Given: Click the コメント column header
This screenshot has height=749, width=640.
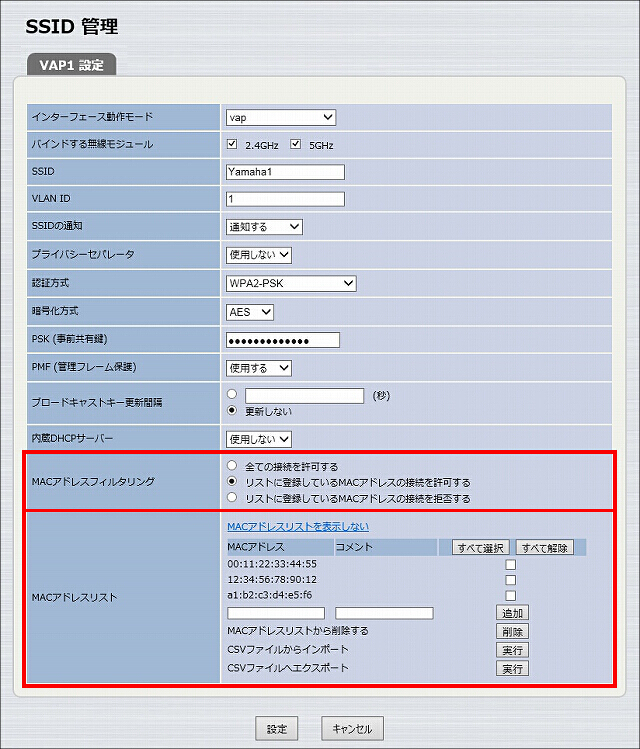Looking at the screenshot, I should 386,547.
